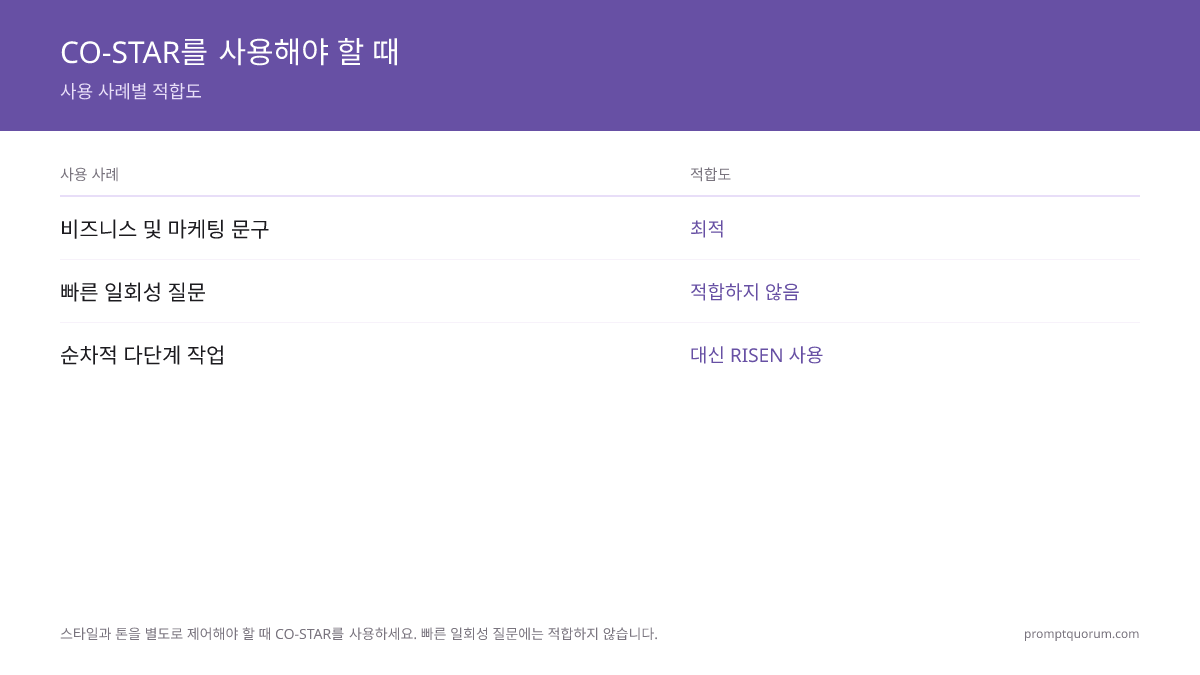The image size is (1200, 675).
Task: Open the promptquorum.com link
Action: click(1081, 633)
